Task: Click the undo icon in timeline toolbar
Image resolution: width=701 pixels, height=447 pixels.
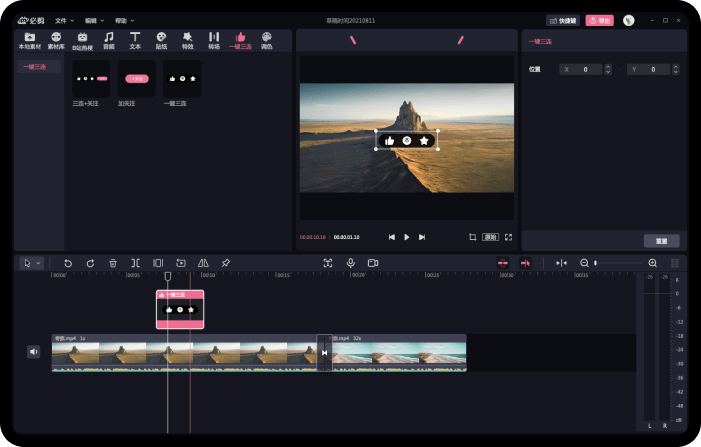Action: (x=68, y=263)
